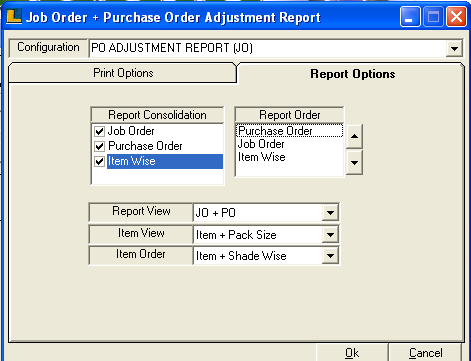Move selected report order item up
Screen dimensions: 471x361
(x=354, y=136)
